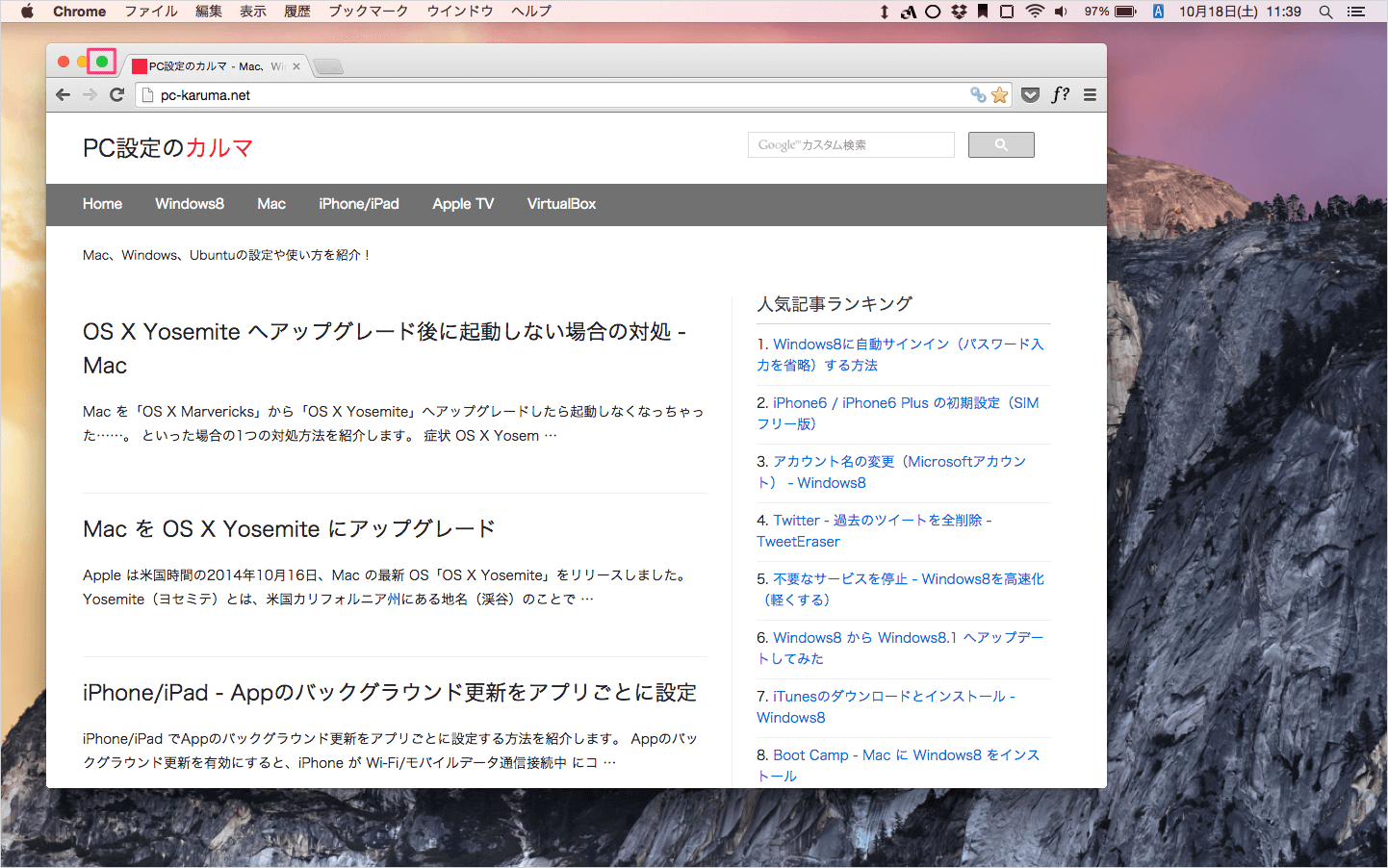Open the volume control in menu bar
This screenshot has width=1388, height=868.
1061,12
